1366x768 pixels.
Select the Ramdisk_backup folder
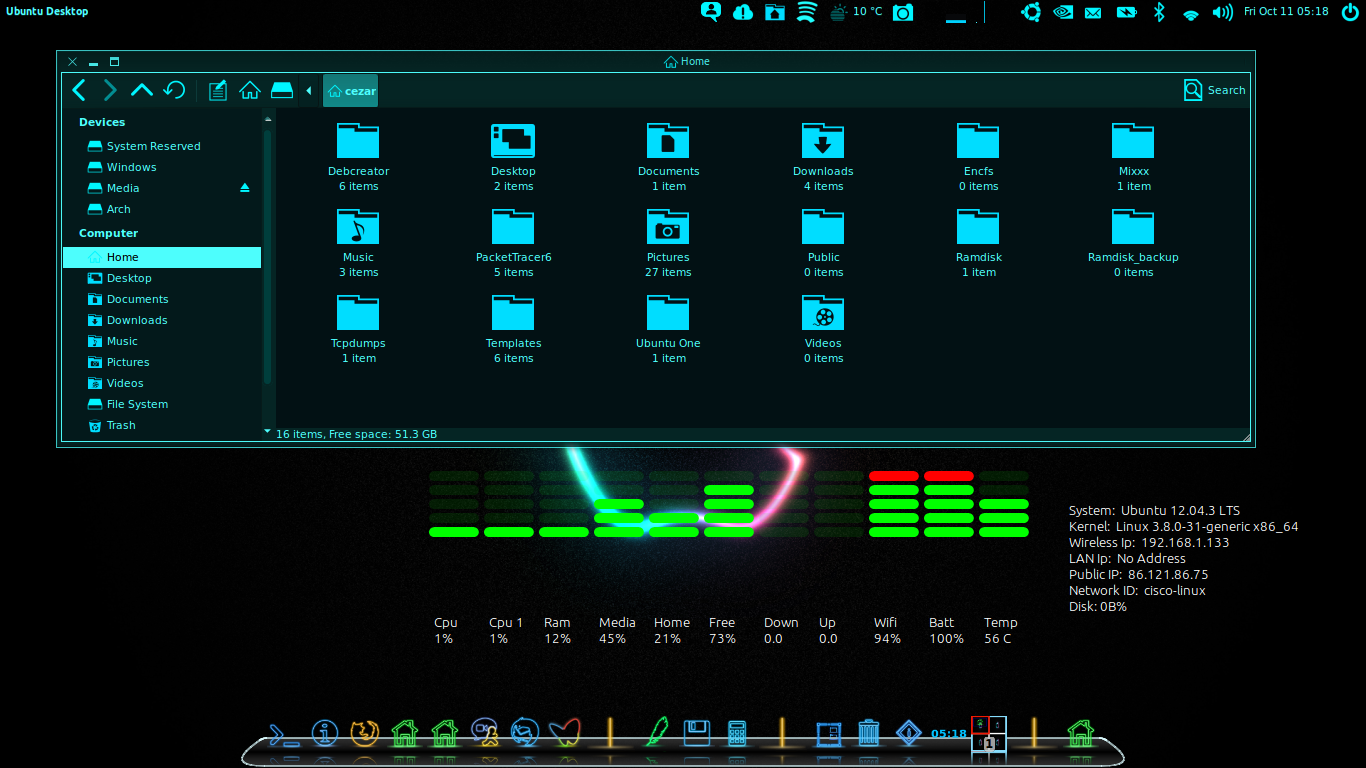tap(1133, 243)
